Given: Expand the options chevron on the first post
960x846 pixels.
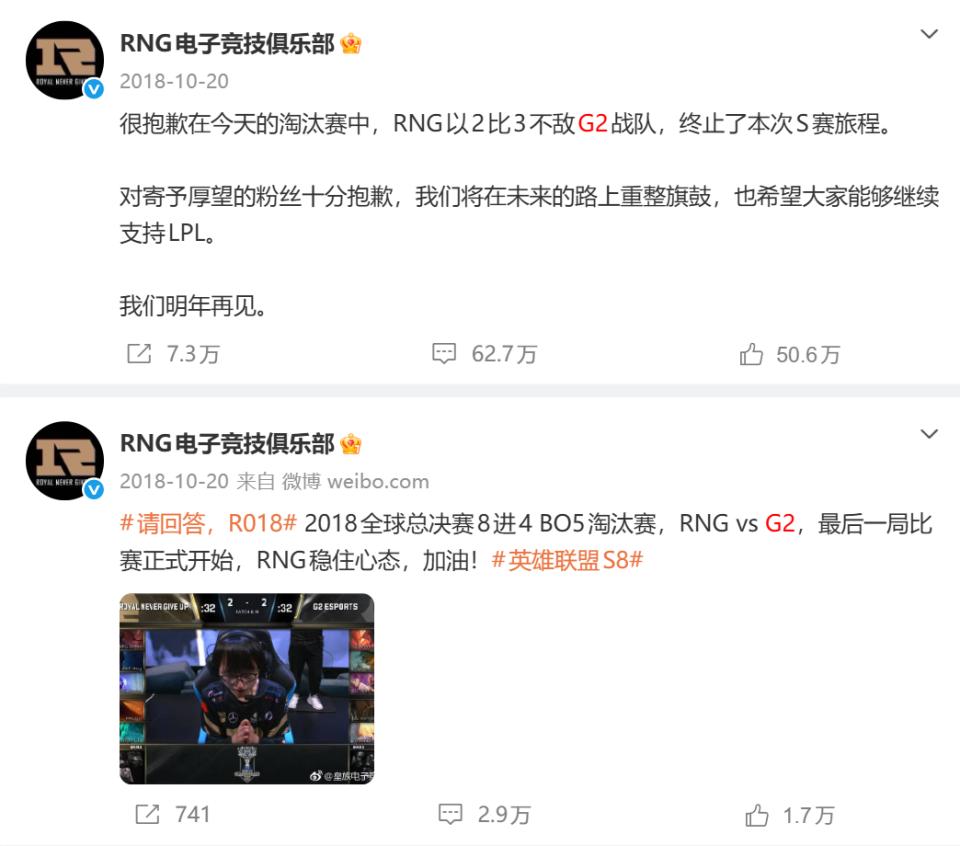Looking at the screenshot, I should tap(929, 34).
